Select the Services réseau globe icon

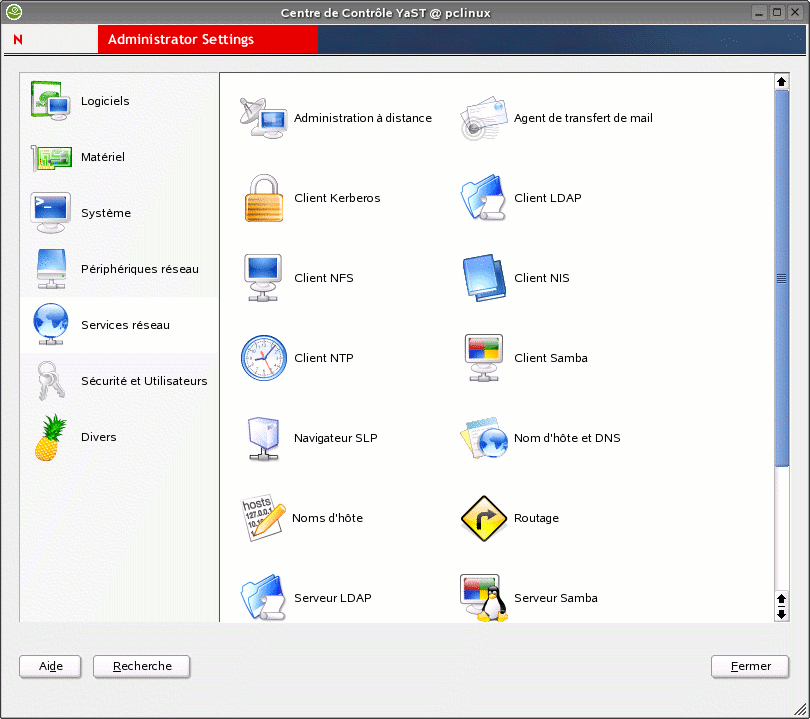(x=51, y=324)
